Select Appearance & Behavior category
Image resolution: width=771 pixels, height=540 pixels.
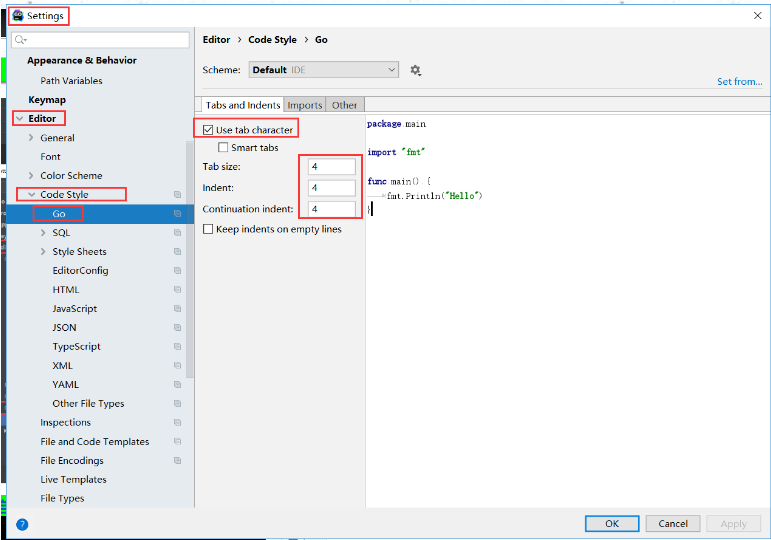pos(82,60)
